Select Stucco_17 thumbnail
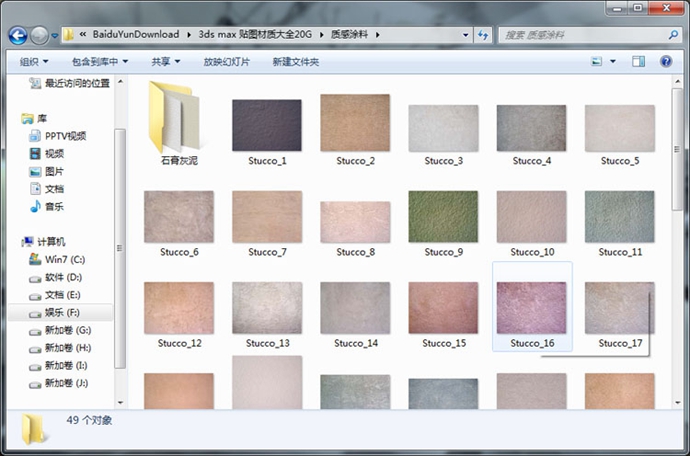 pyautogui.click(x=620, y=308)
